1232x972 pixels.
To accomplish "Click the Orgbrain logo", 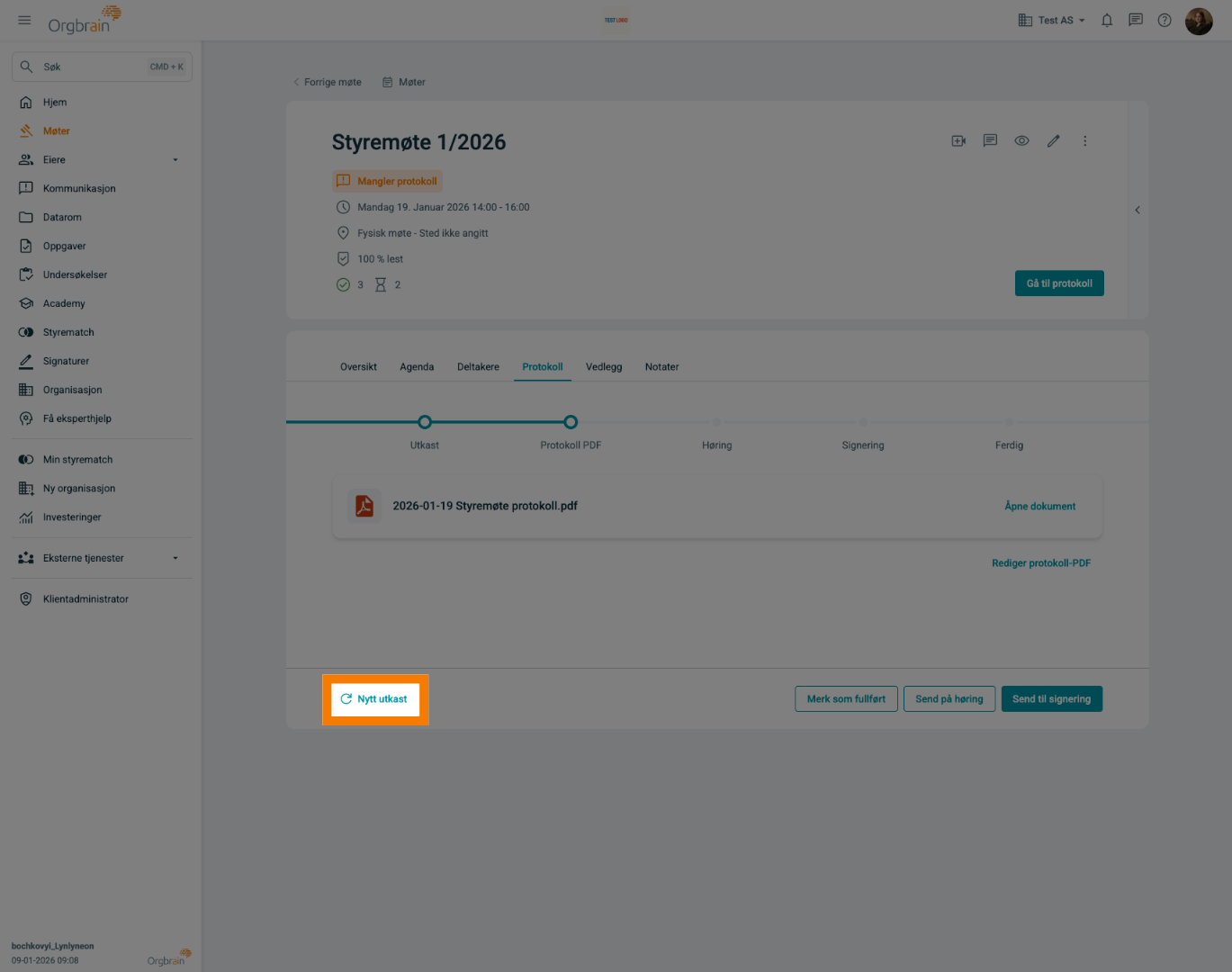I will click(85, 20).
